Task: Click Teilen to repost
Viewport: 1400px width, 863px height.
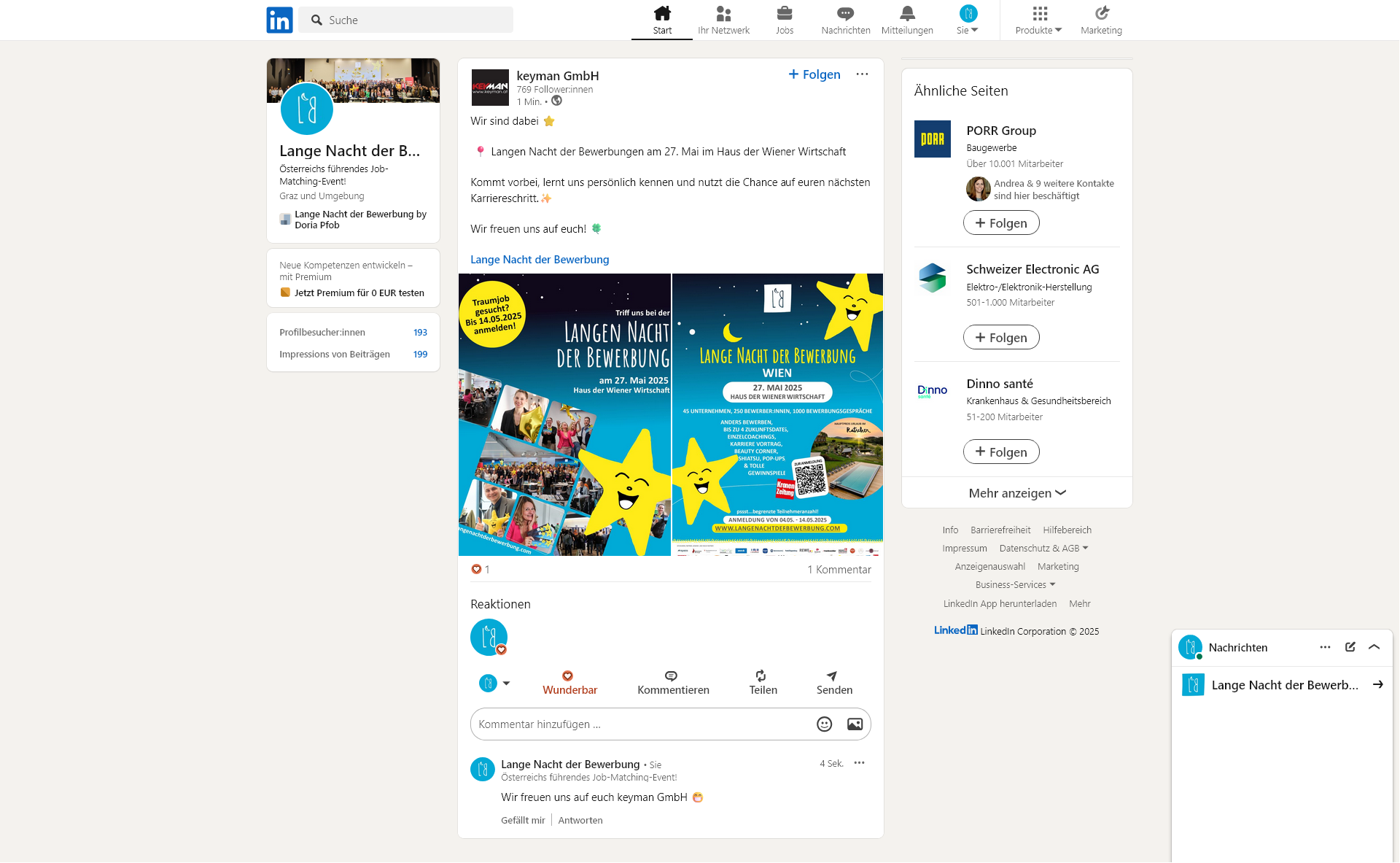Action: 763,683
